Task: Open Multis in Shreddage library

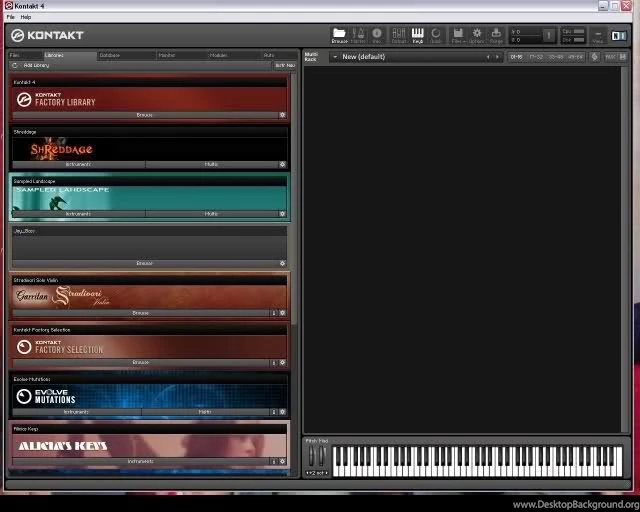Action: tap(211, 164)
